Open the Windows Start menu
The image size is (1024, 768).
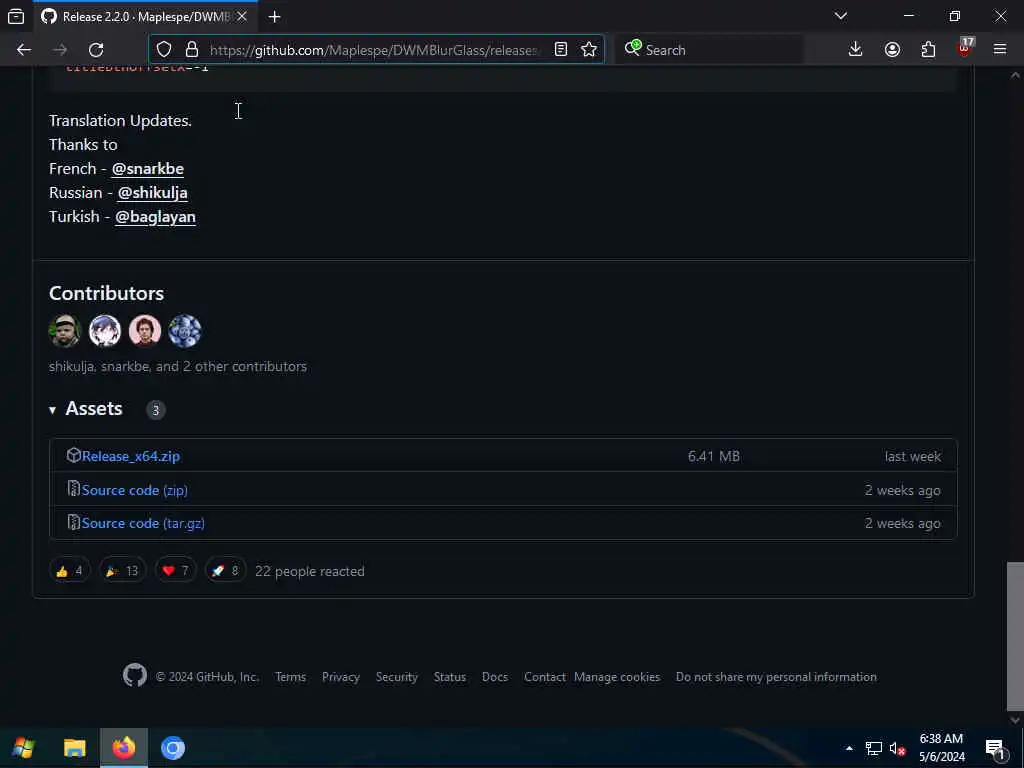pyautogui.click(x=24, y=748)
